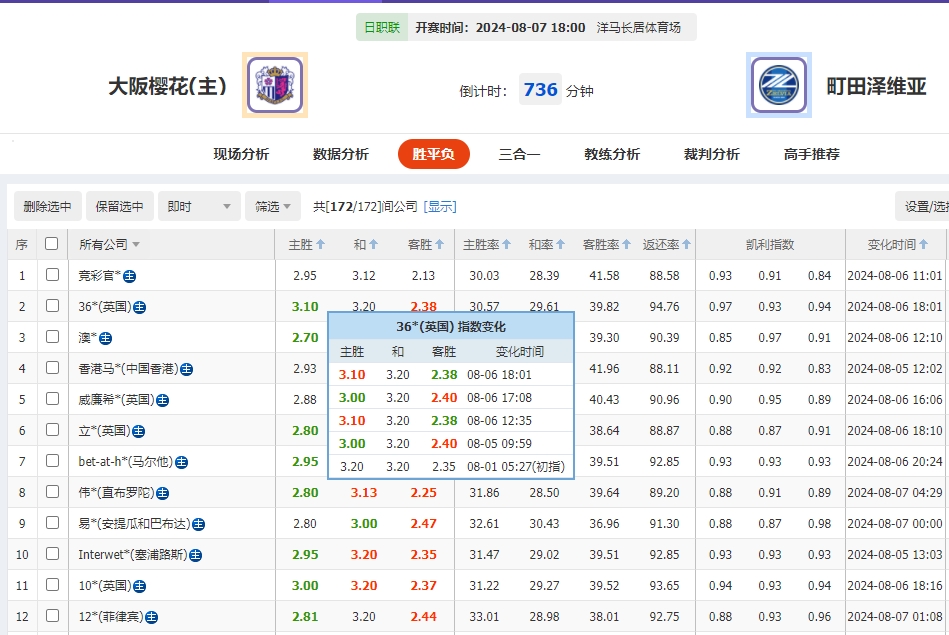Click the Machida Zelvia club badge
This screenshot has width=949, height=635.
click(x=778, y=85)
